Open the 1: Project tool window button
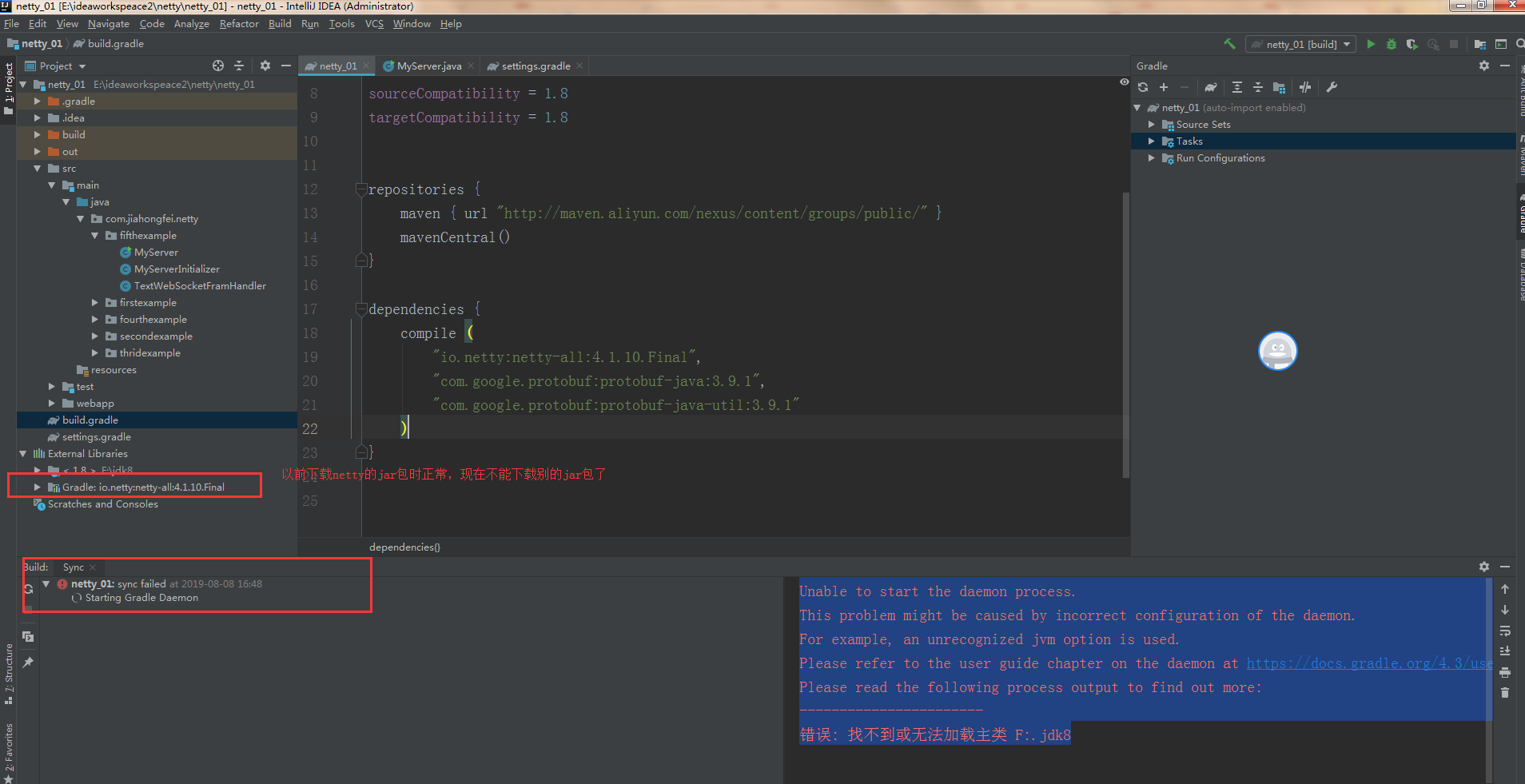This screenshot has height=784, width=1525. coord(9,89)
